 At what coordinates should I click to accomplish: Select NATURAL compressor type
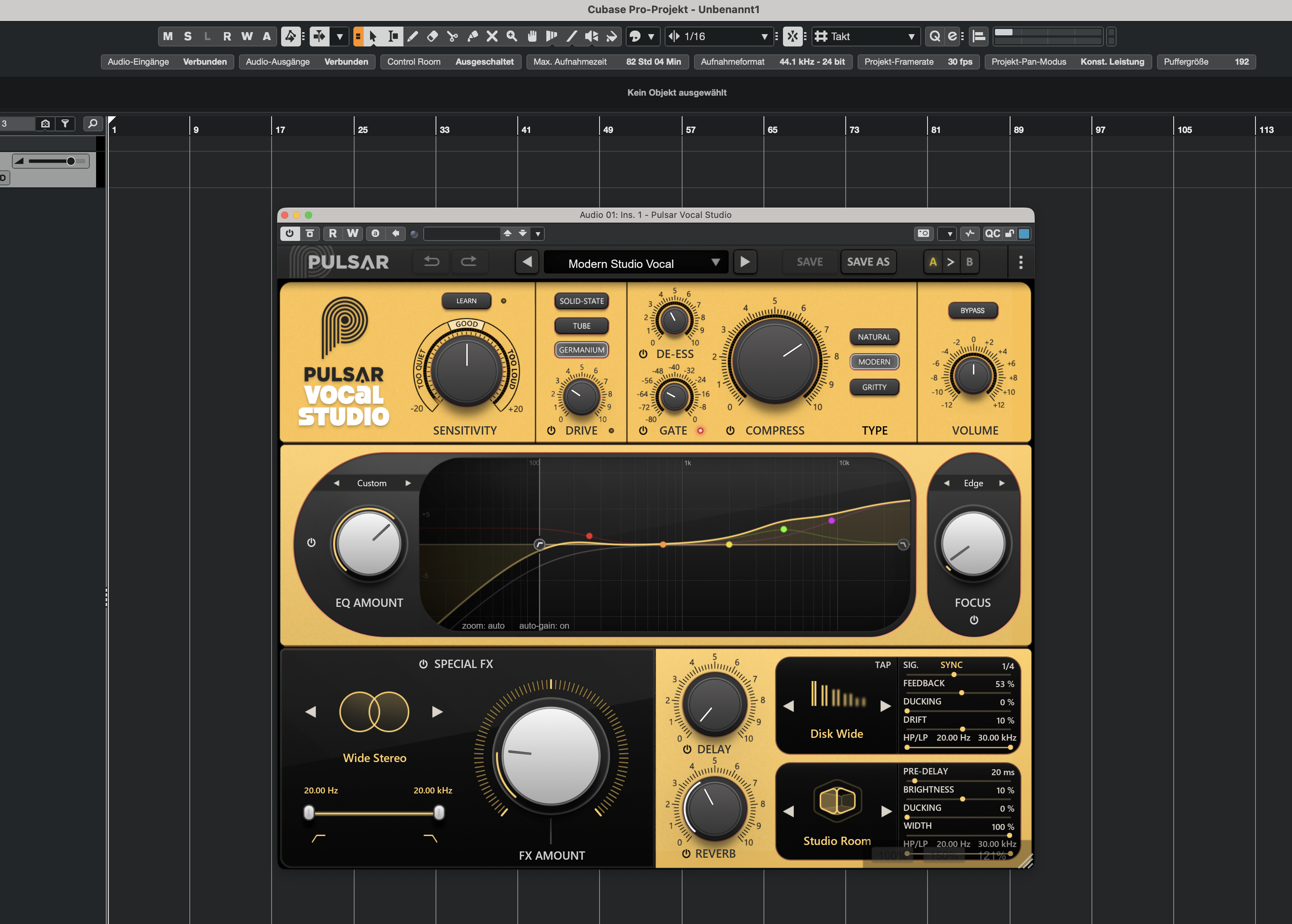[x=874, y=337]
